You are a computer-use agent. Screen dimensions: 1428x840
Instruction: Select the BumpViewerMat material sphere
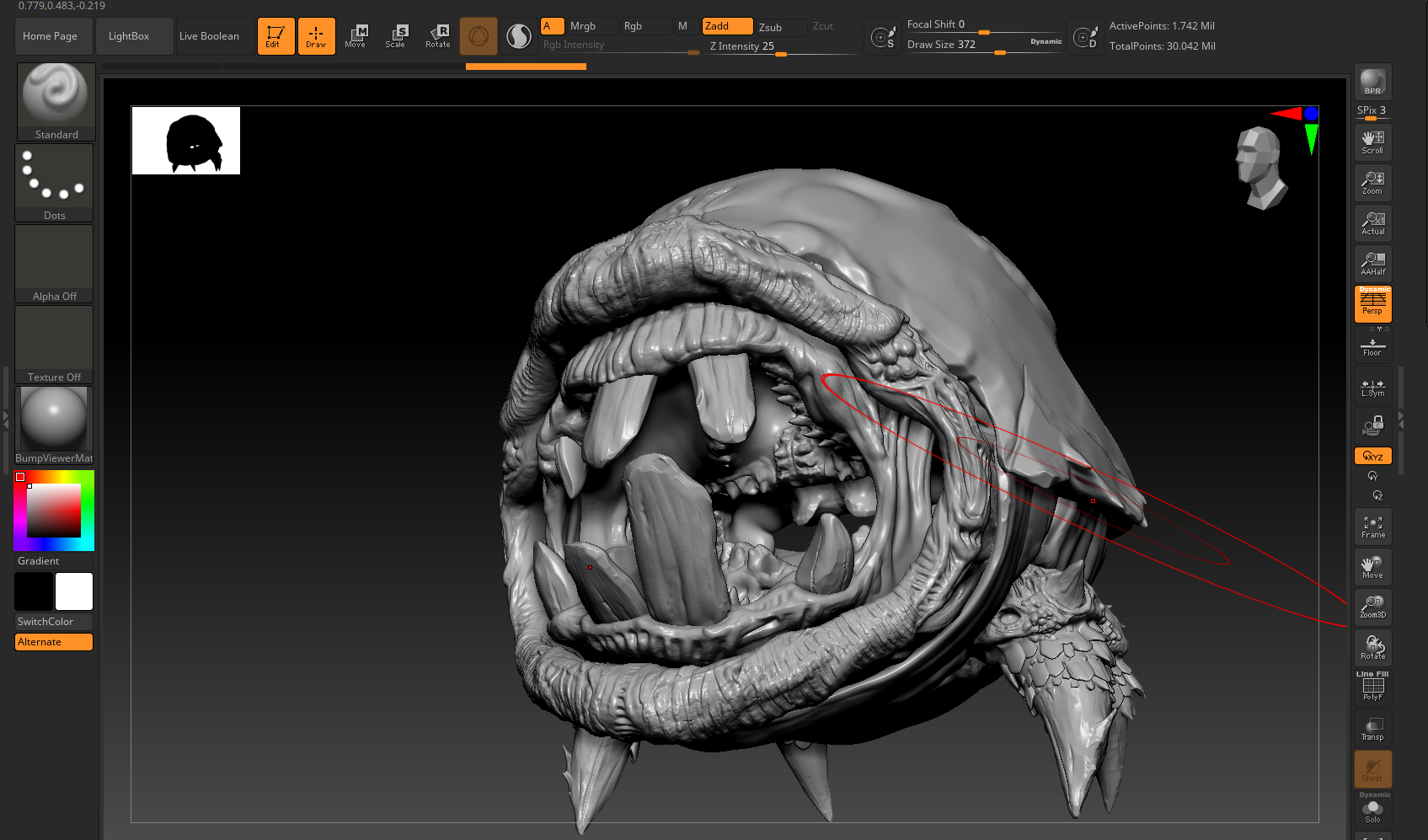(53, 419)
